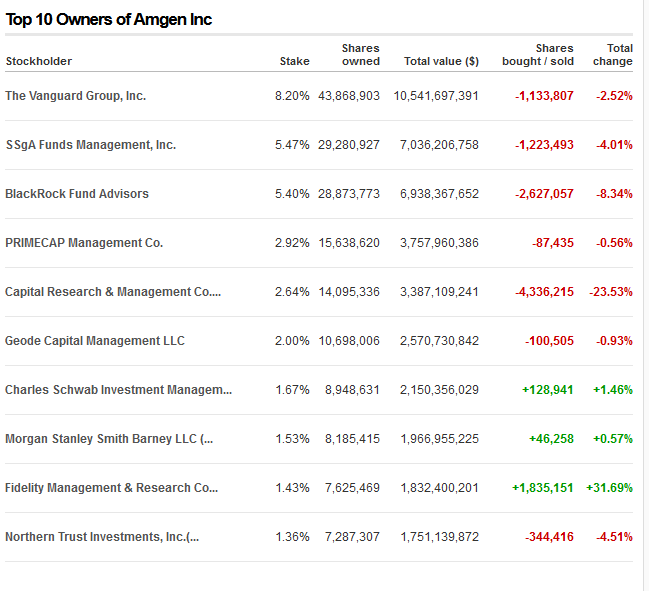Open Charles Schwab Investment Management entry
649x591 pixels.
[x=118, y=390]
